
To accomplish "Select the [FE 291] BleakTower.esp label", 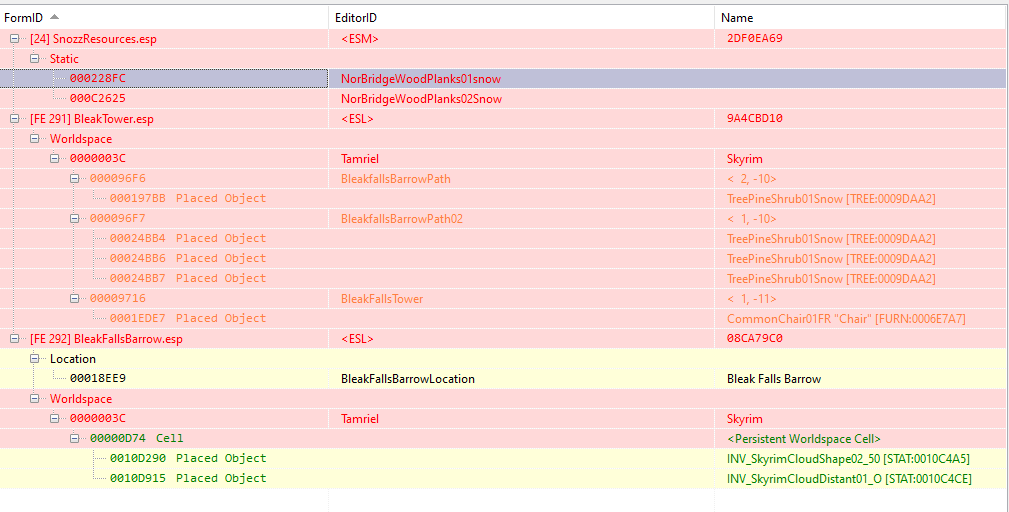I will pos(92,119).
